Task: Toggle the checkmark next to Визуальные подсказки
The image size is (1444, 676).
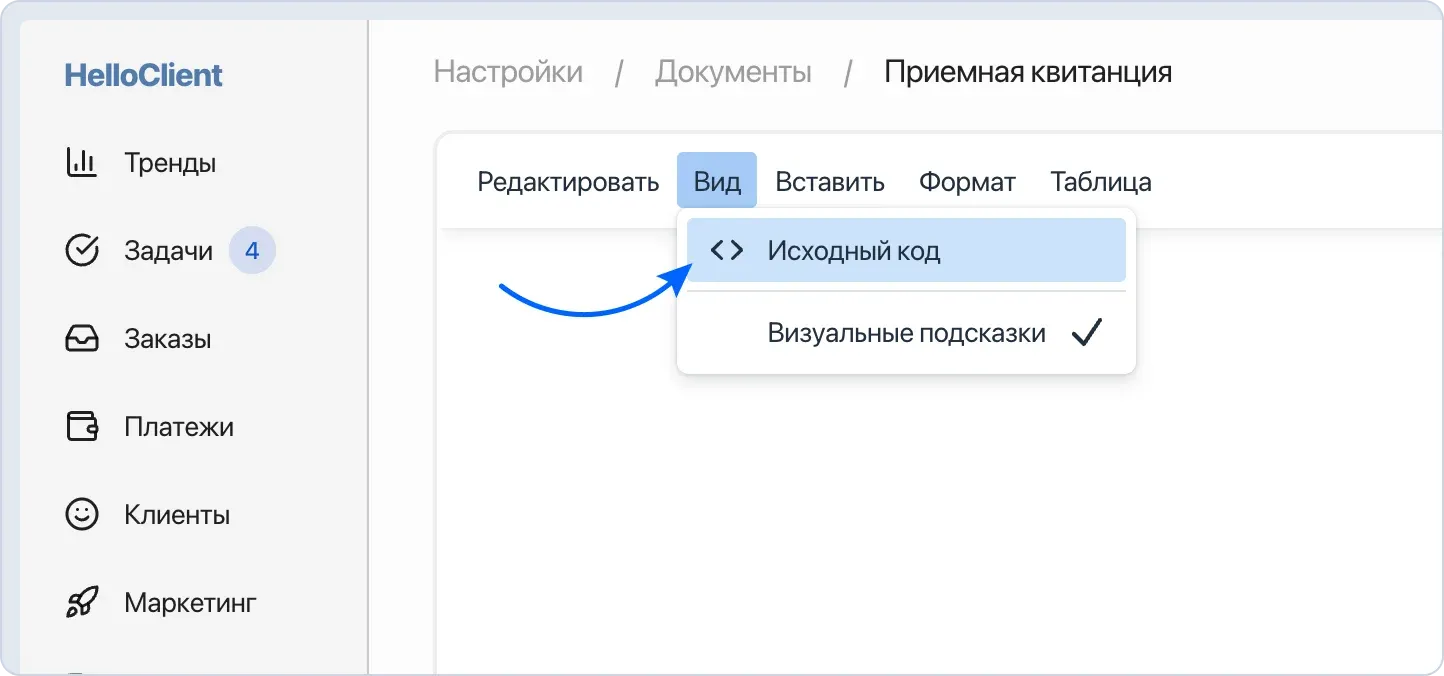Action: click(x=1088, y=331)
